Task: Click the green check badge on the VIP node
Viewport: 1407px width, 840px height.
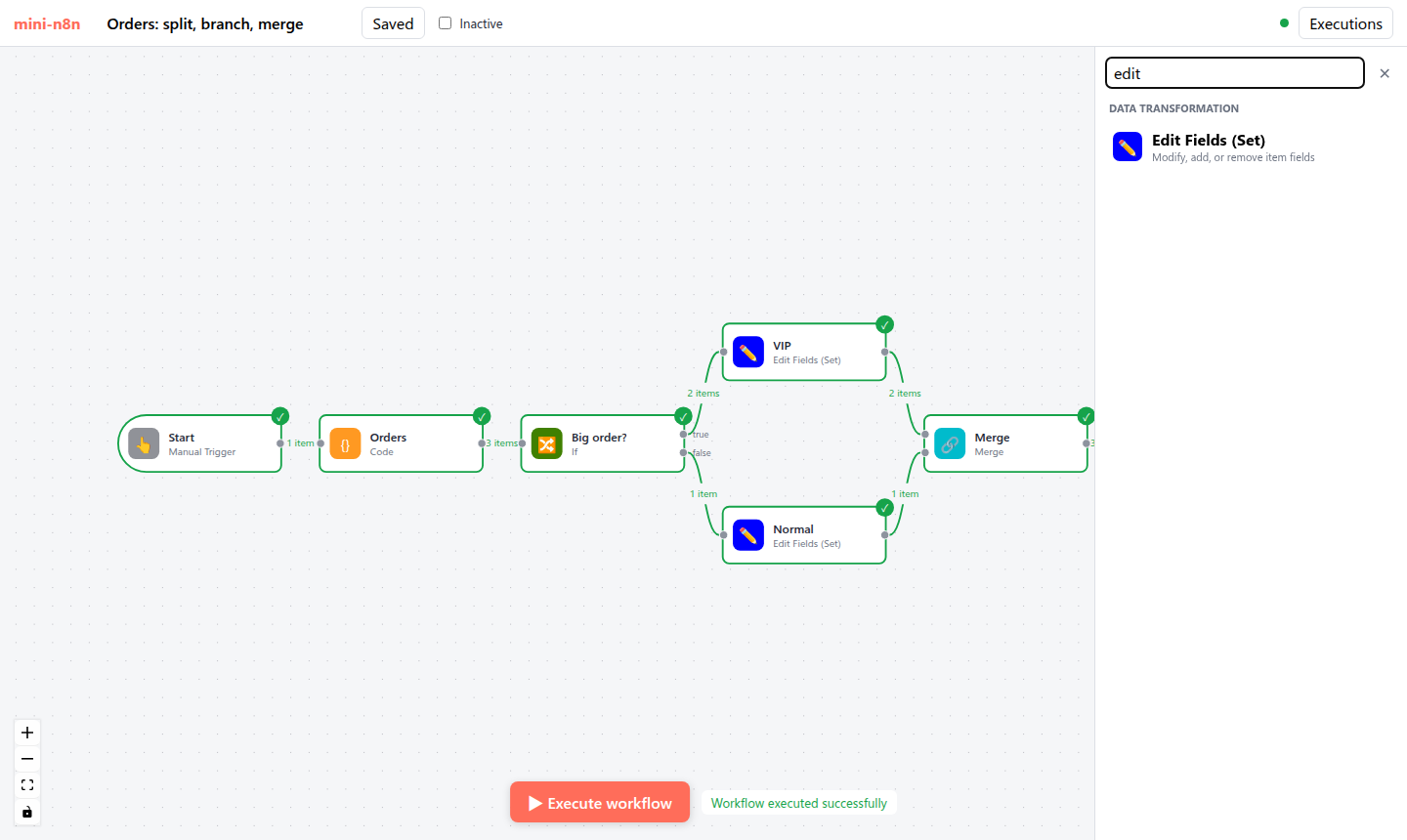Action: click(884, 324)
